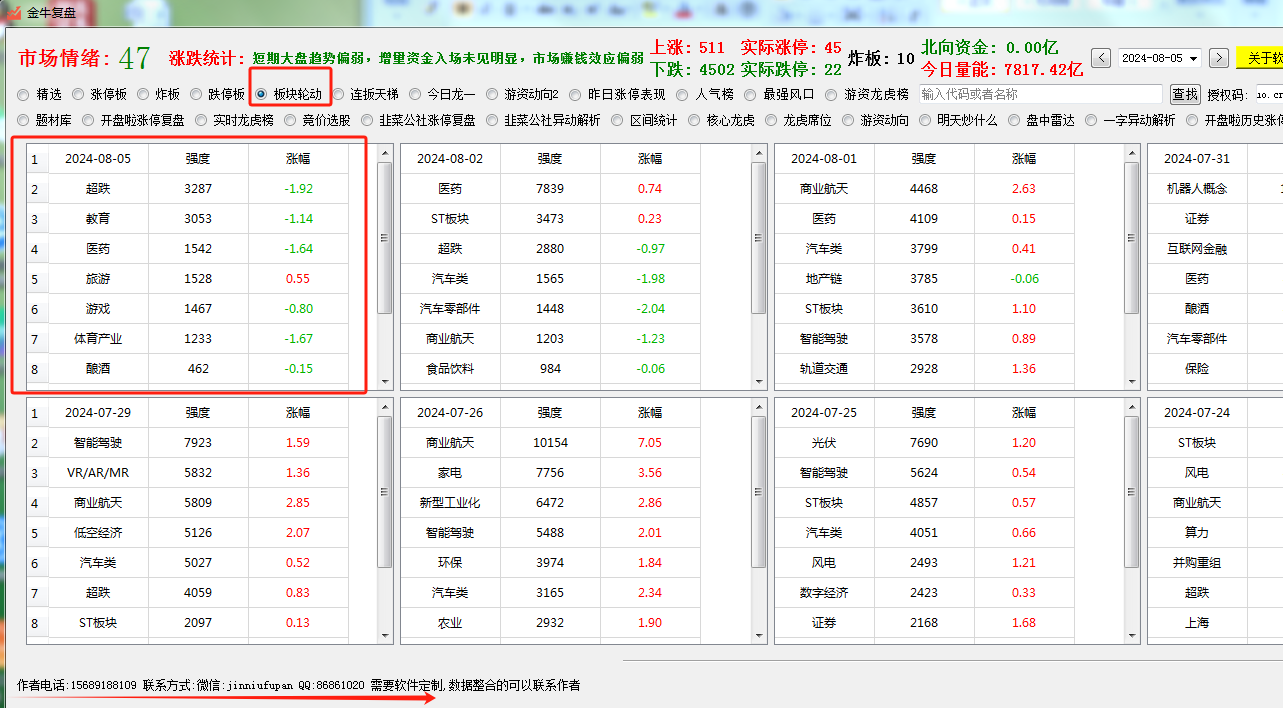Click the 金牛复盘 app icon in title bar
This screenshot has width=1283, height=708.
(14, 13)
